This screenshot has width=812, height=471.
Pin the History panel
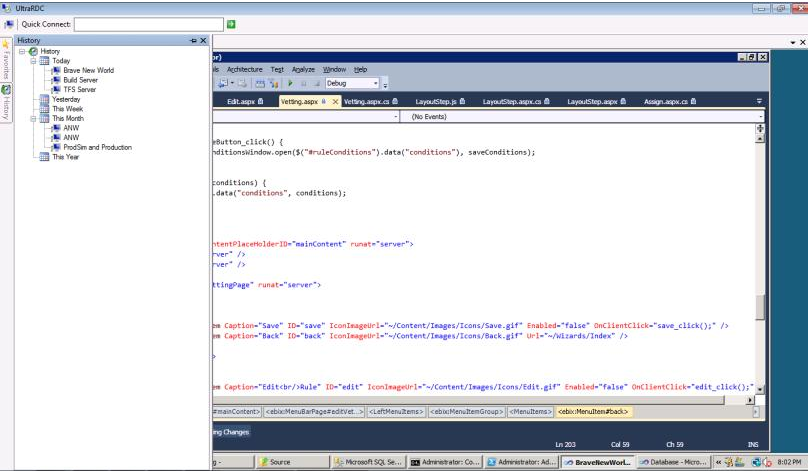(x=194, y=40)
